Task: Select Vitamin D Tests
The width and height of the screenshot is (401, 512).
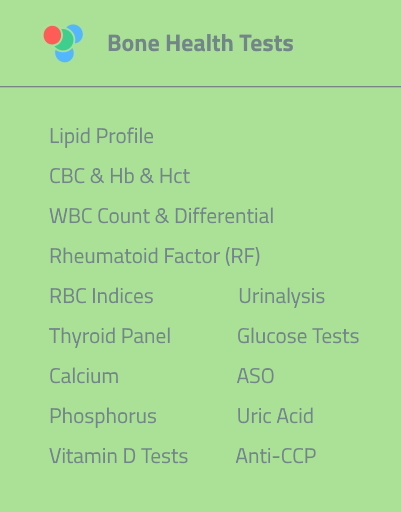Action: click(119, 456)
